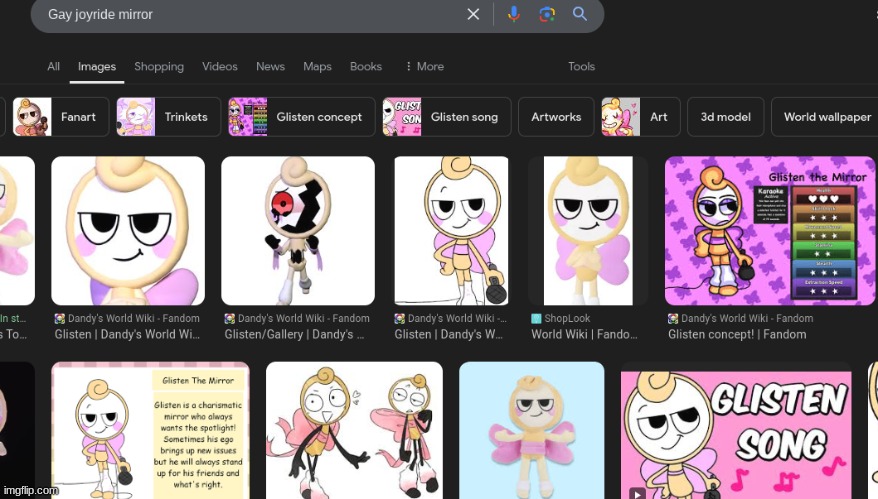Viewport: 878px width, 499px height.
Task: Open the GLISTEN SONG video thumbnail
Action: pyautogui.click(x=736, y=430)
